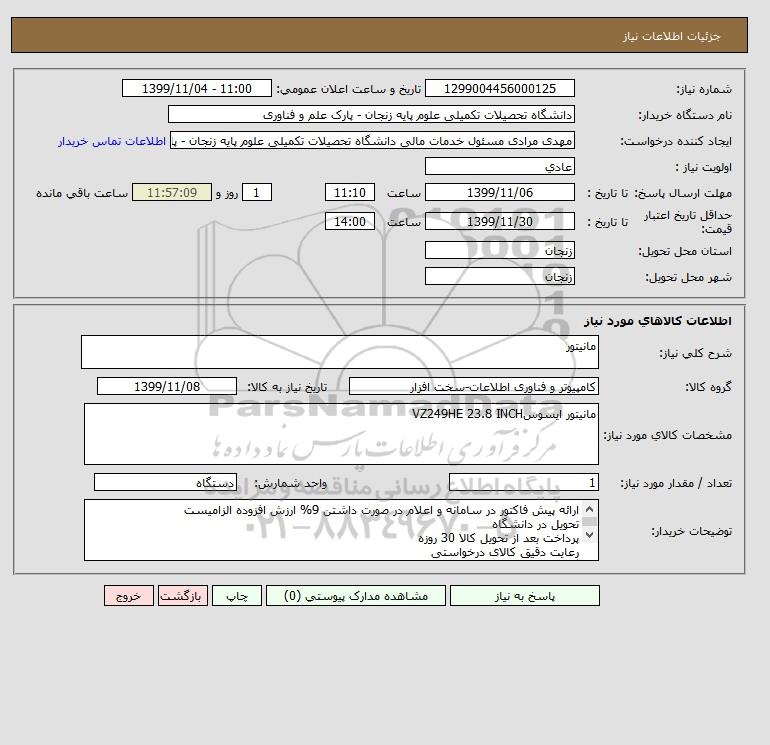Click the حداقل تاریخ اعتبار قیمت label

[688, 222]
